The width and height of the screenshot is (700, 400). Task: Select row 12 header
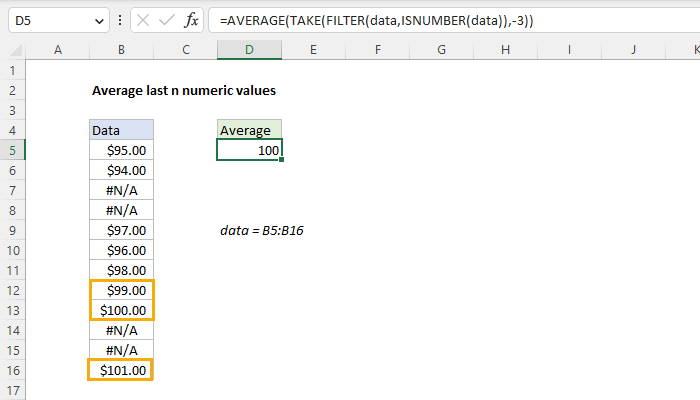coord(12,291)
